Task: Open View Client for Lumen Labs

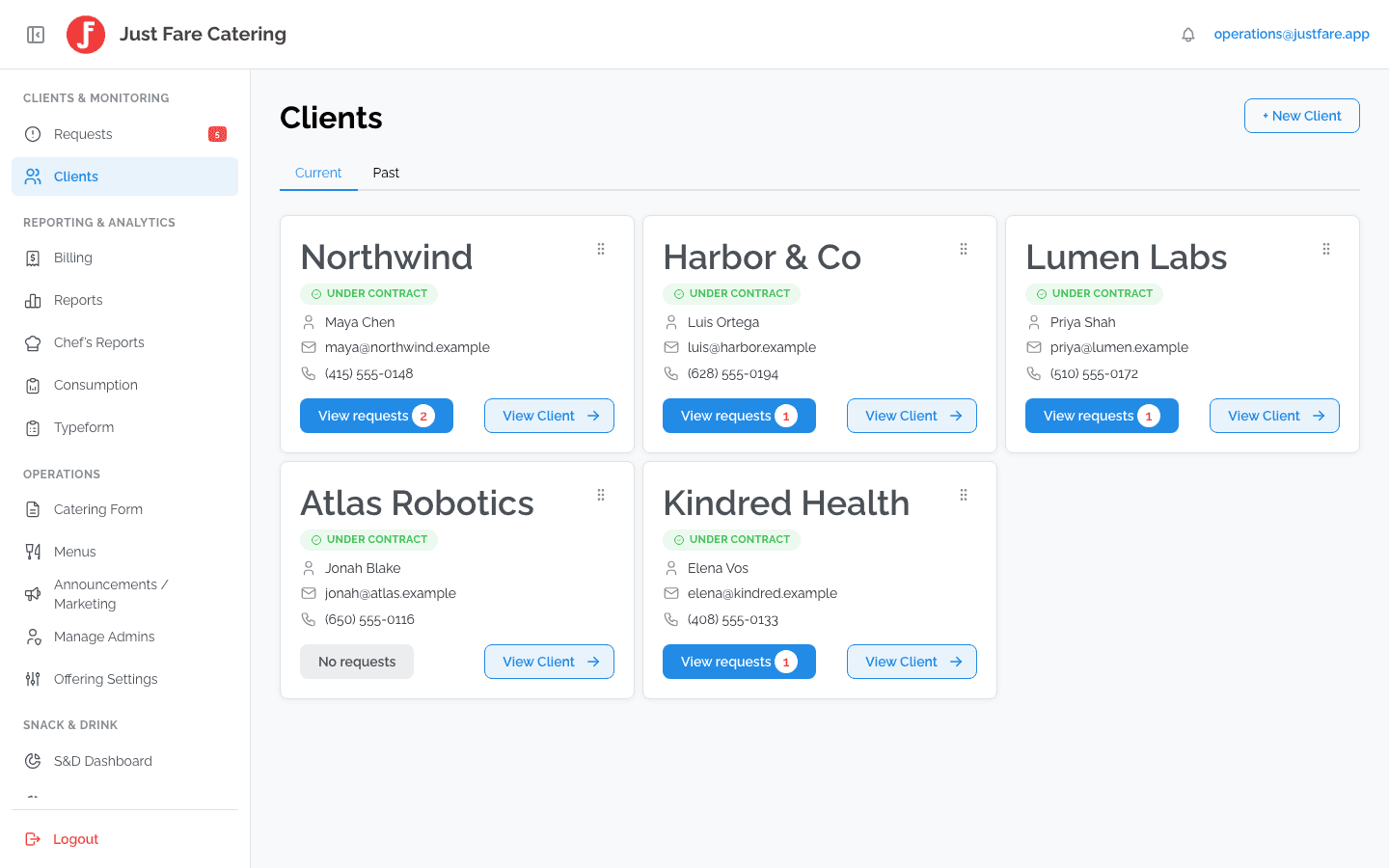Action: pyautogui.click(x=1274, y=416)
